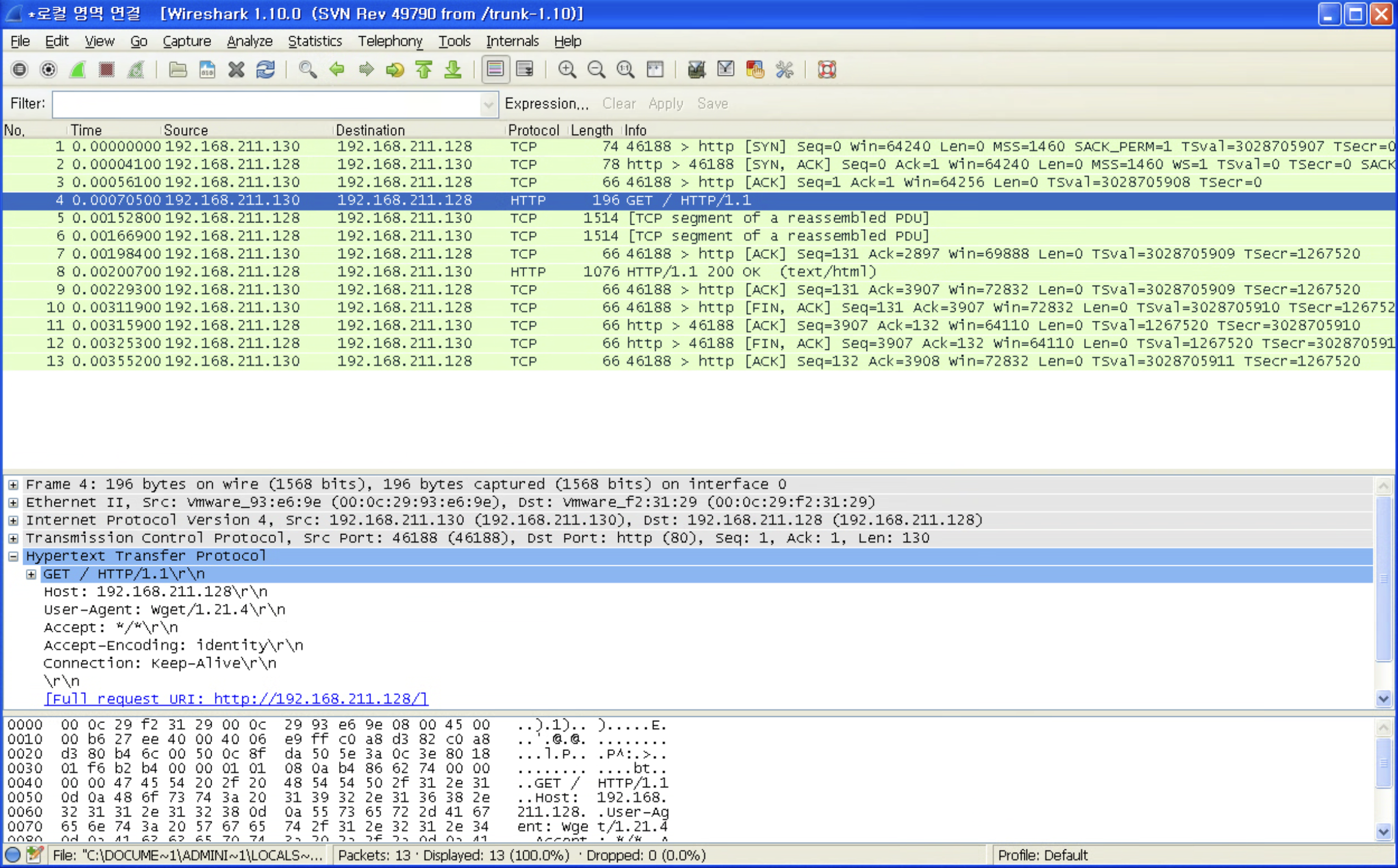Toggle Colorize Packet List button
The width and height of the screenshot is (1398, 868).
(x=496, y=70)
